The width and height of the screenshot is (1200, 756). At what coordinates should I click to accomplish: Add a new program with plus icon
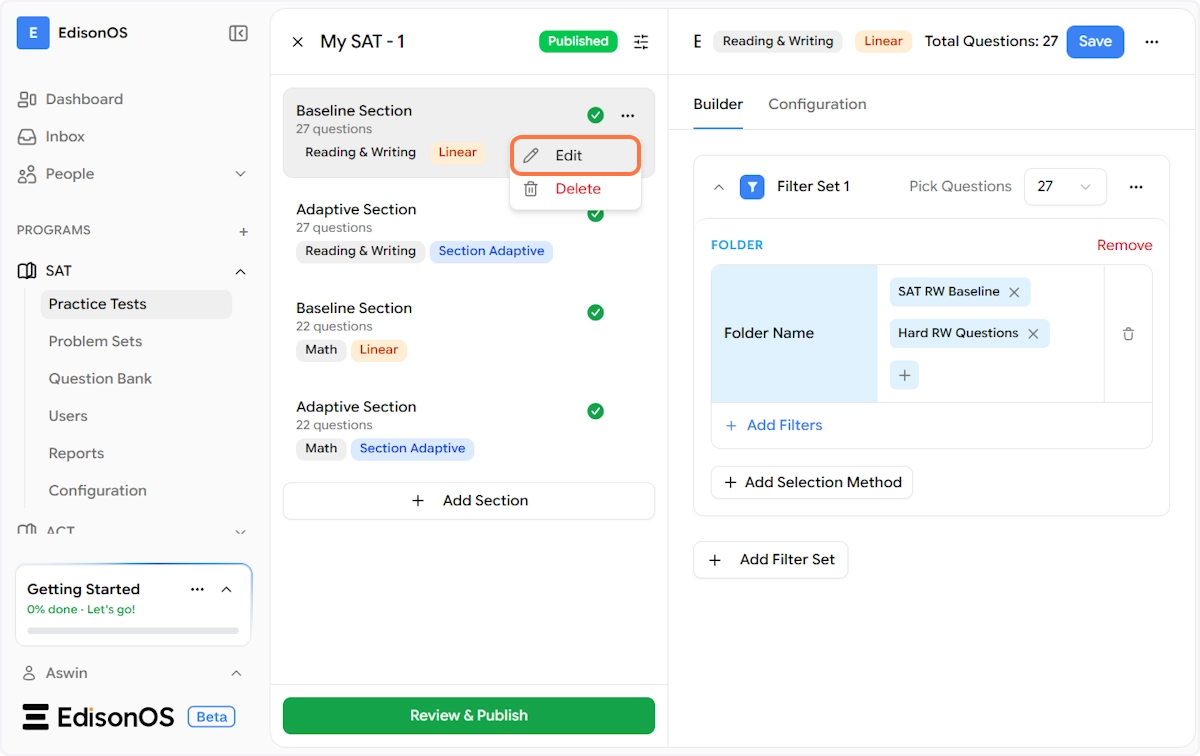pyautogui.click(x=243, y=231)
